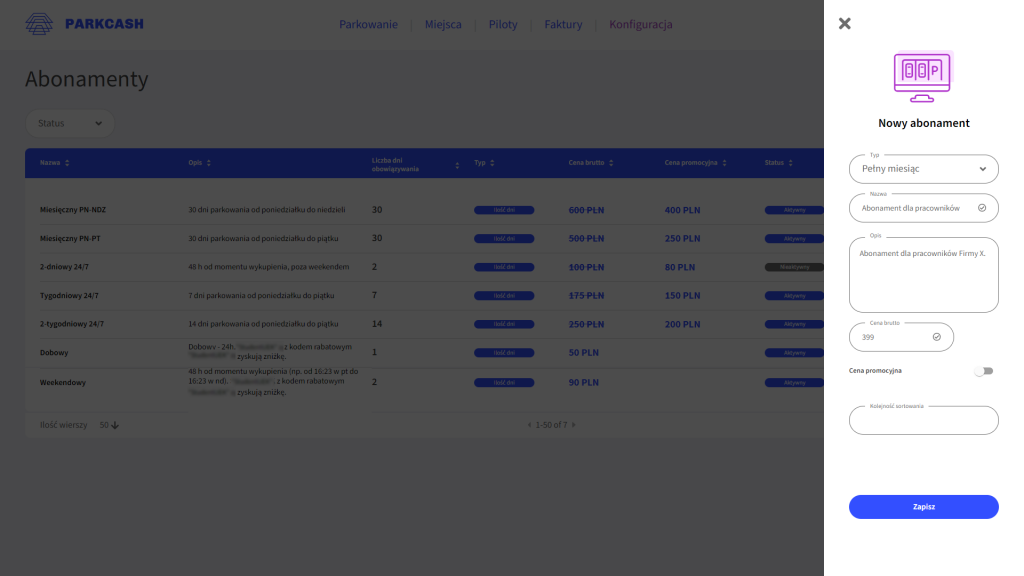Click into the Opis description text area
The image size is (1024, 576).
(x=923, y=277)
